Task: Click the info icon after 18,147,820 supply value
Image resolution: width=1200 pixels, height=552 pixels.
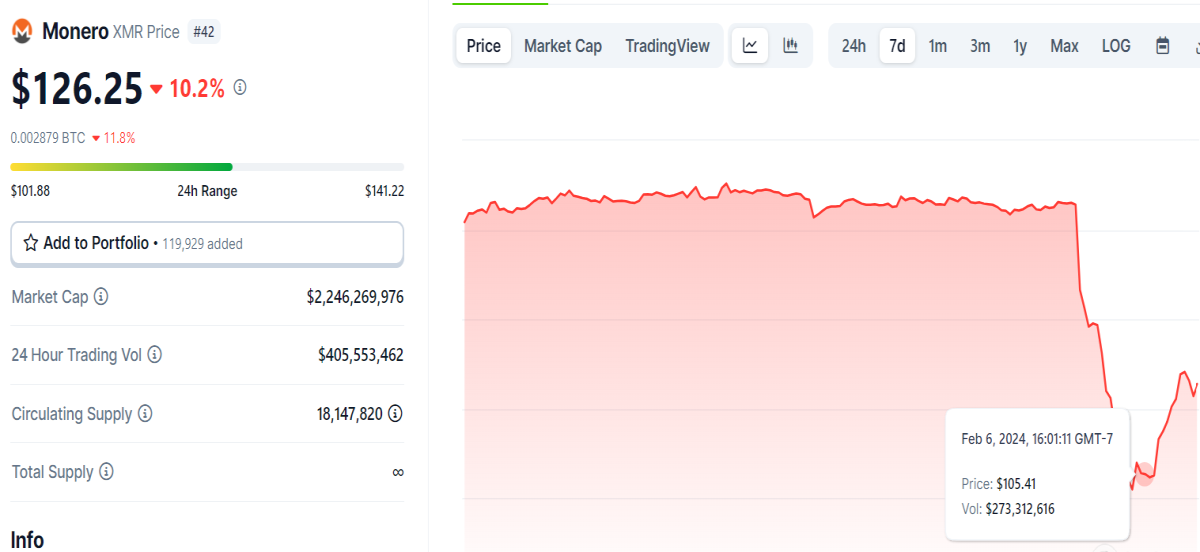Action: point(395,413)
